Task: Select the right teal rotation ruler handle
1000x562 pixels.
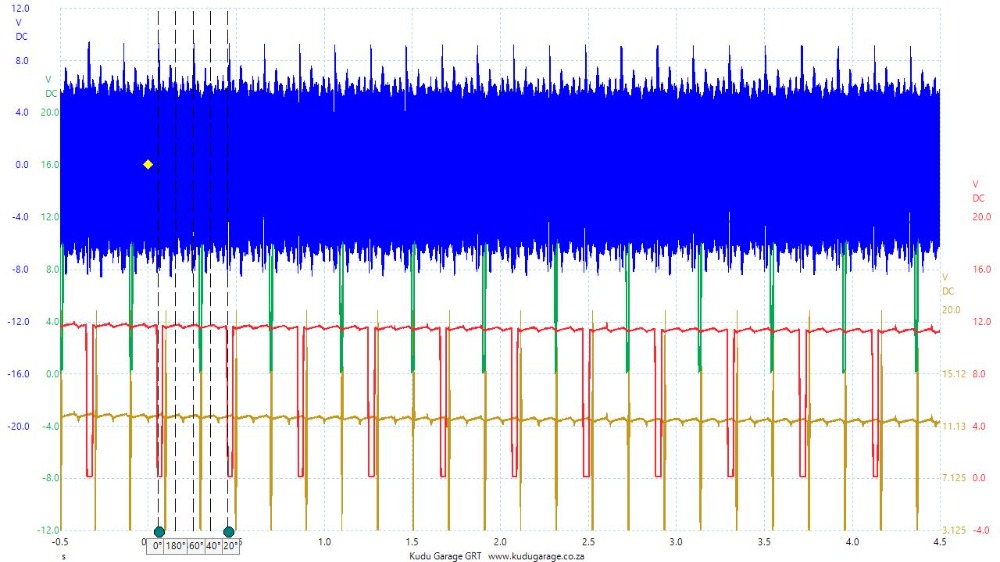Action: (229, 532)
